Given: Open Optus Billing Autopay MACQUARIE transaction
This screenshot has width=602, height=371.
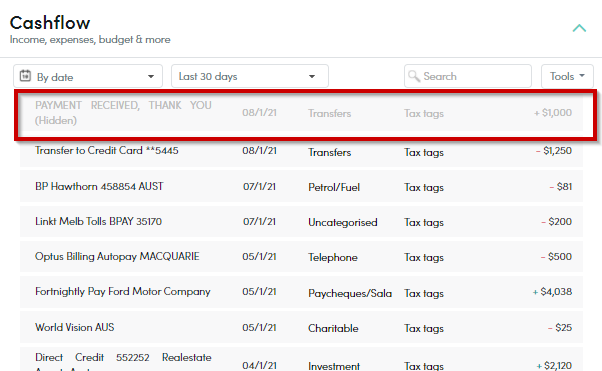Looking at the screenshot, I should tap(117, 256).
